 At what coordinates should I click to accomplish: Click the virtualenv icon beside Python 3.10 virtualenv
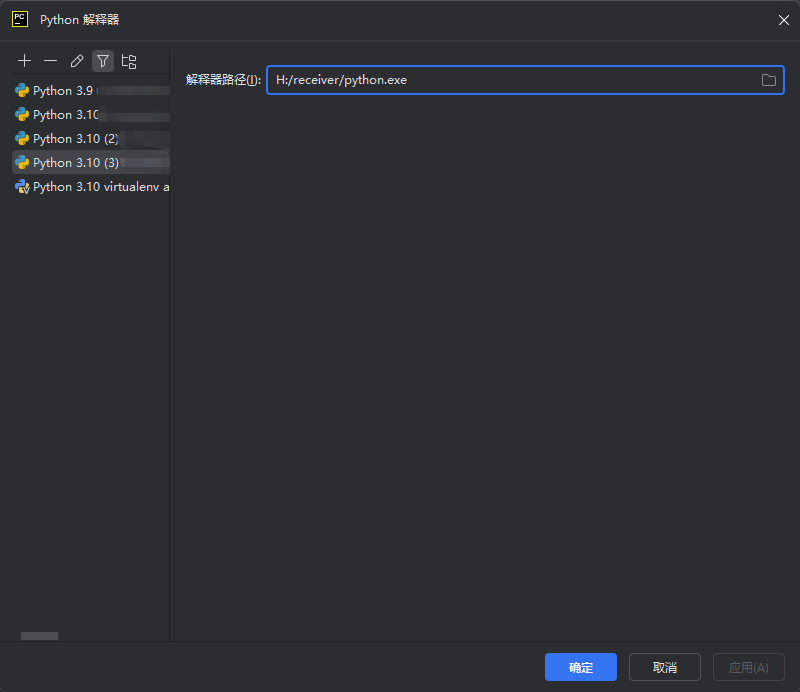22,187
